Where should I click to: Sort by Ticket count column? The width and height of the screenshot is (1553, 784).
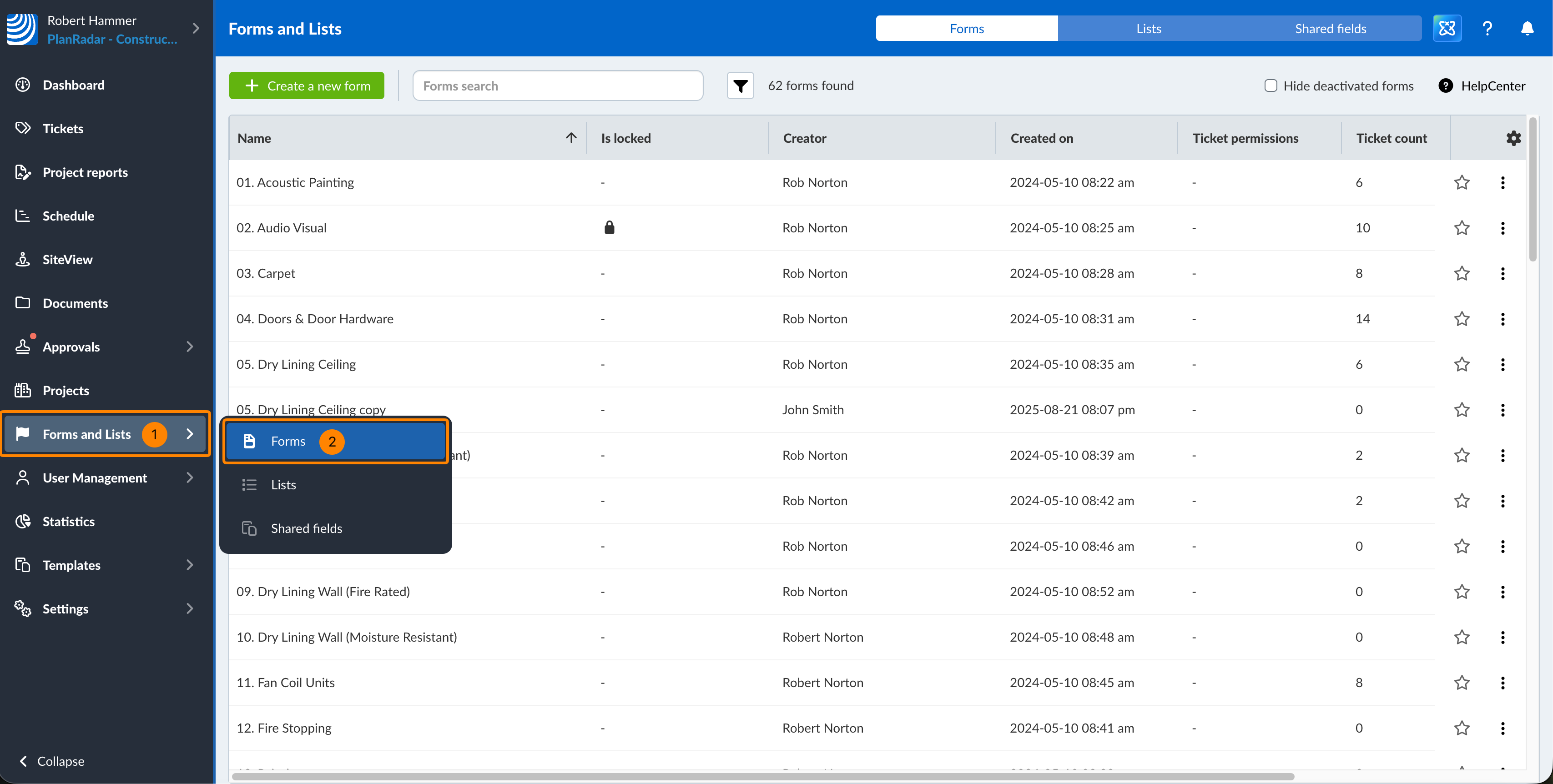[x=1392, y=138]
